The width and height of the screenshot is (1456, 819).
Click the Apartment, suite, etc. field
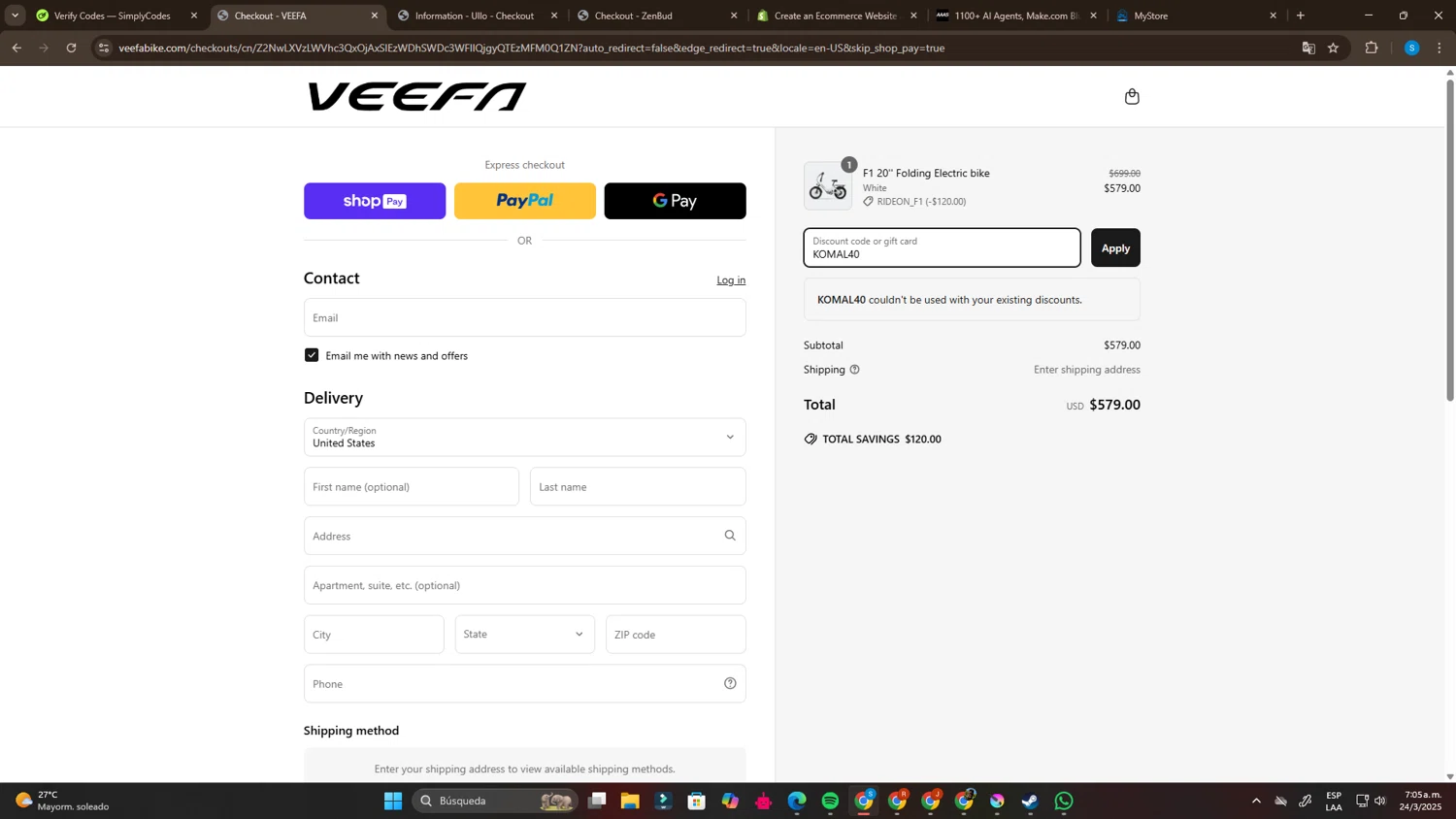pos(524,585)
